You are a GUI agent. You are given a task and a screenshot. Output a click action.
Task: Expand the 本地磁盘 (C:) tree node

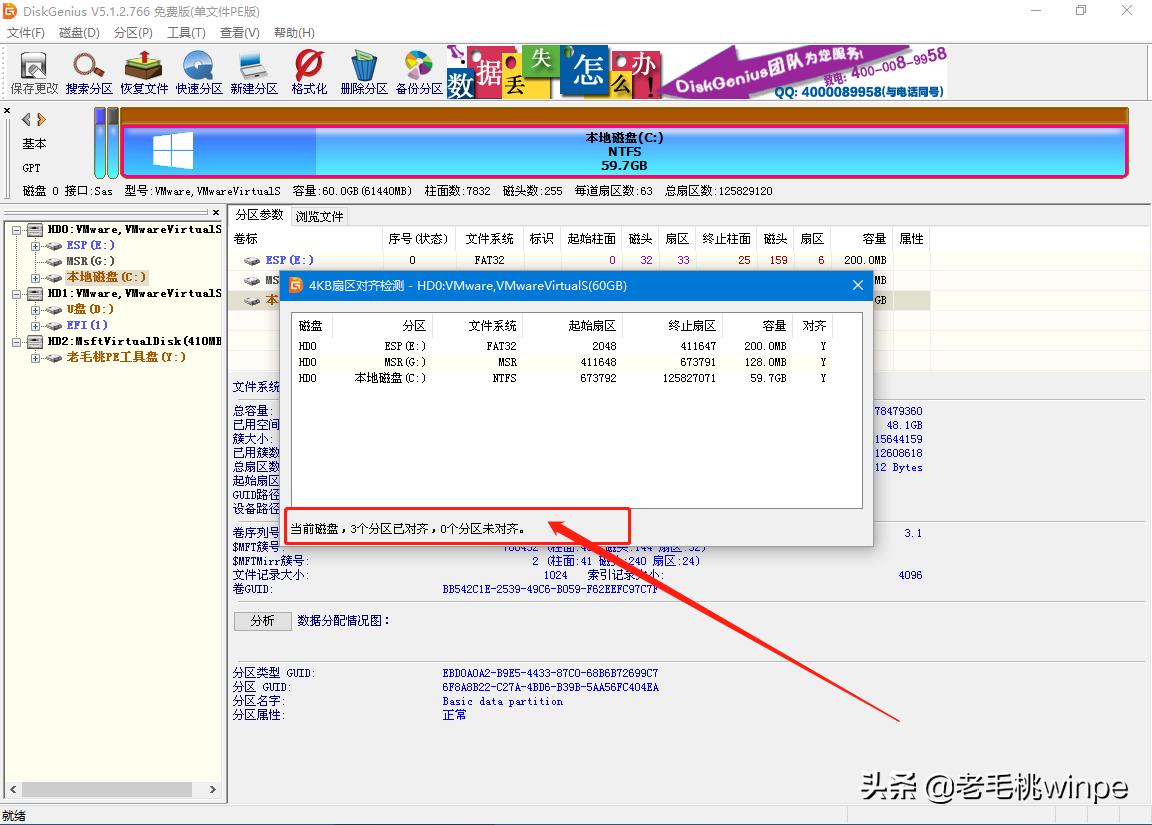click(x=35, y=278)
